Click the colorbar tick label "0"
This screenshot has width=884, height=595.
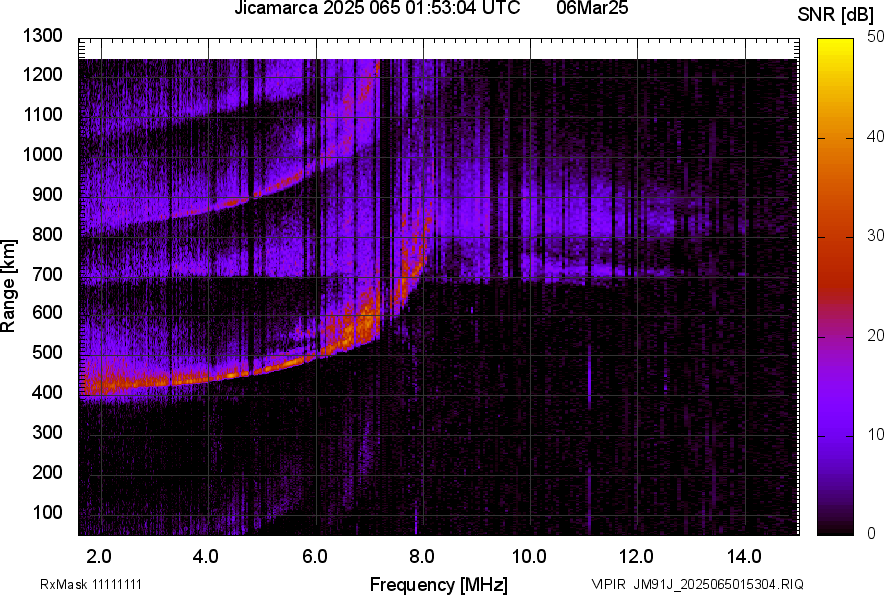pos(872,532)
